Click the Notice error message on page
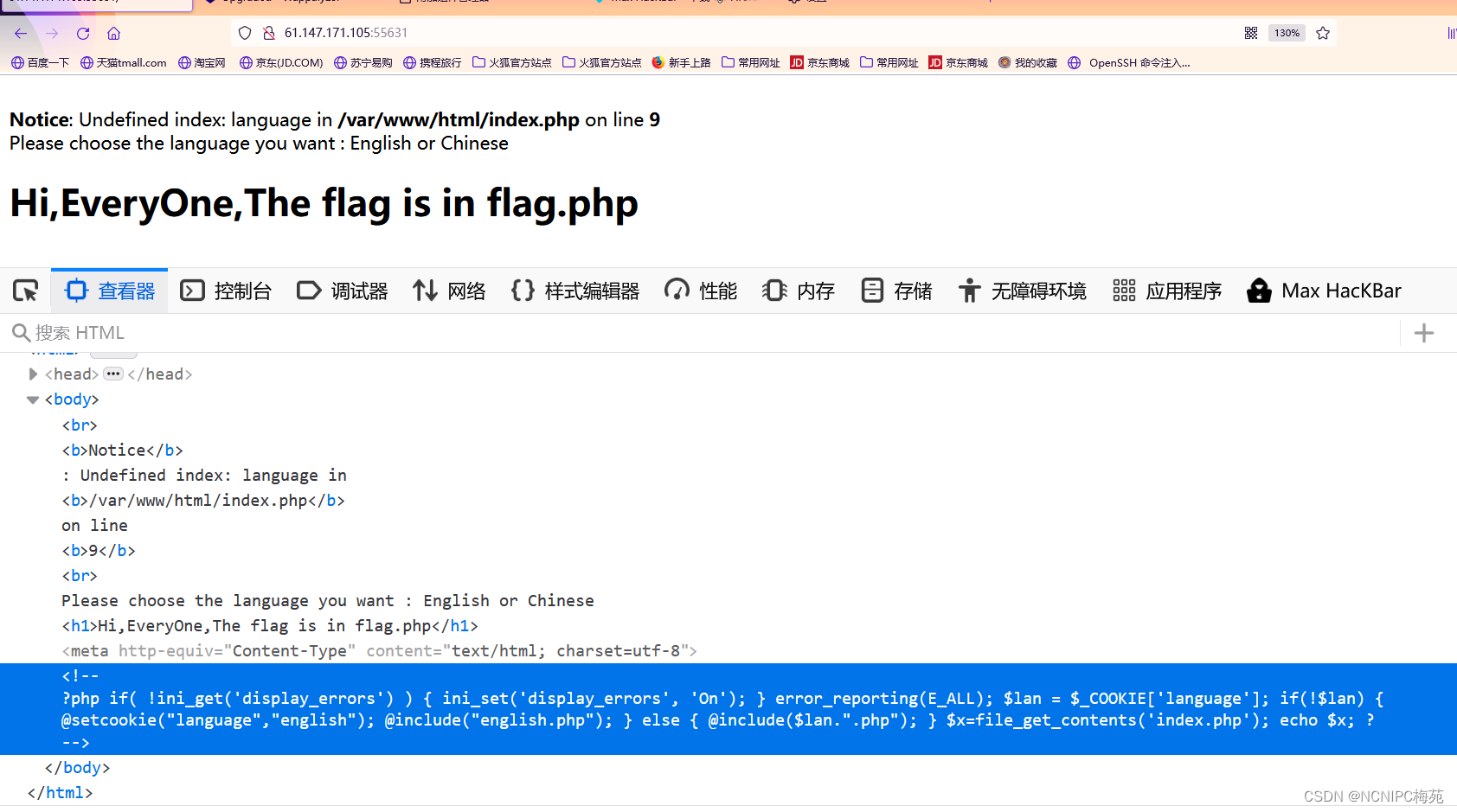The image size is (1457, 812). (x=335, y=119)
